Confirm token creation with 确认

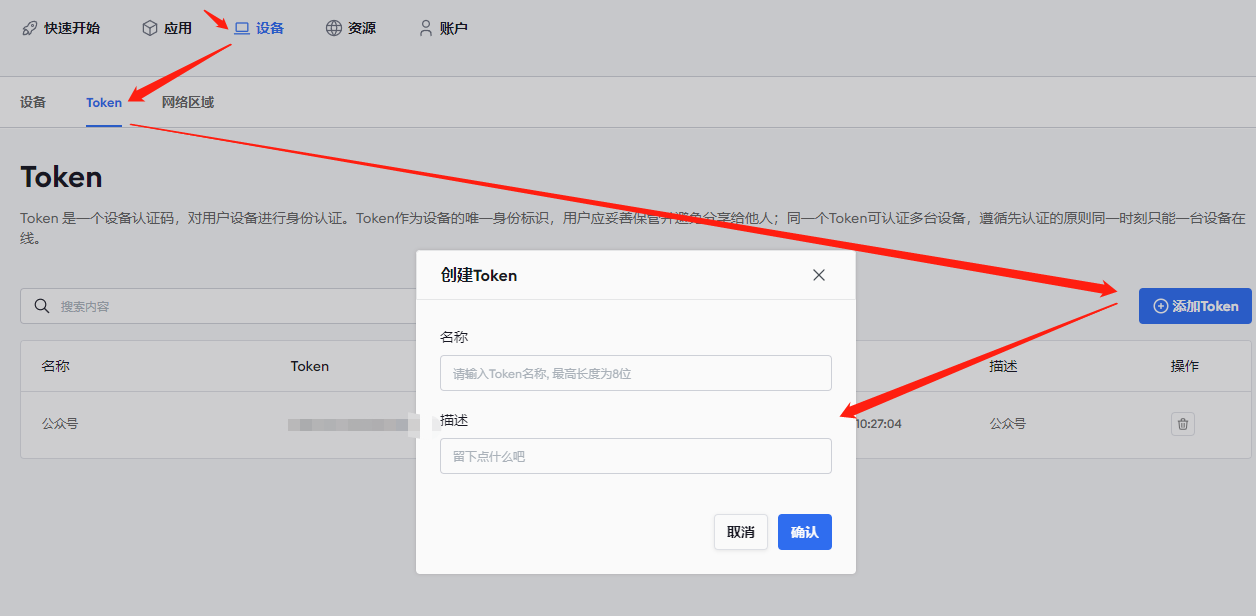(x=804, y=532)
